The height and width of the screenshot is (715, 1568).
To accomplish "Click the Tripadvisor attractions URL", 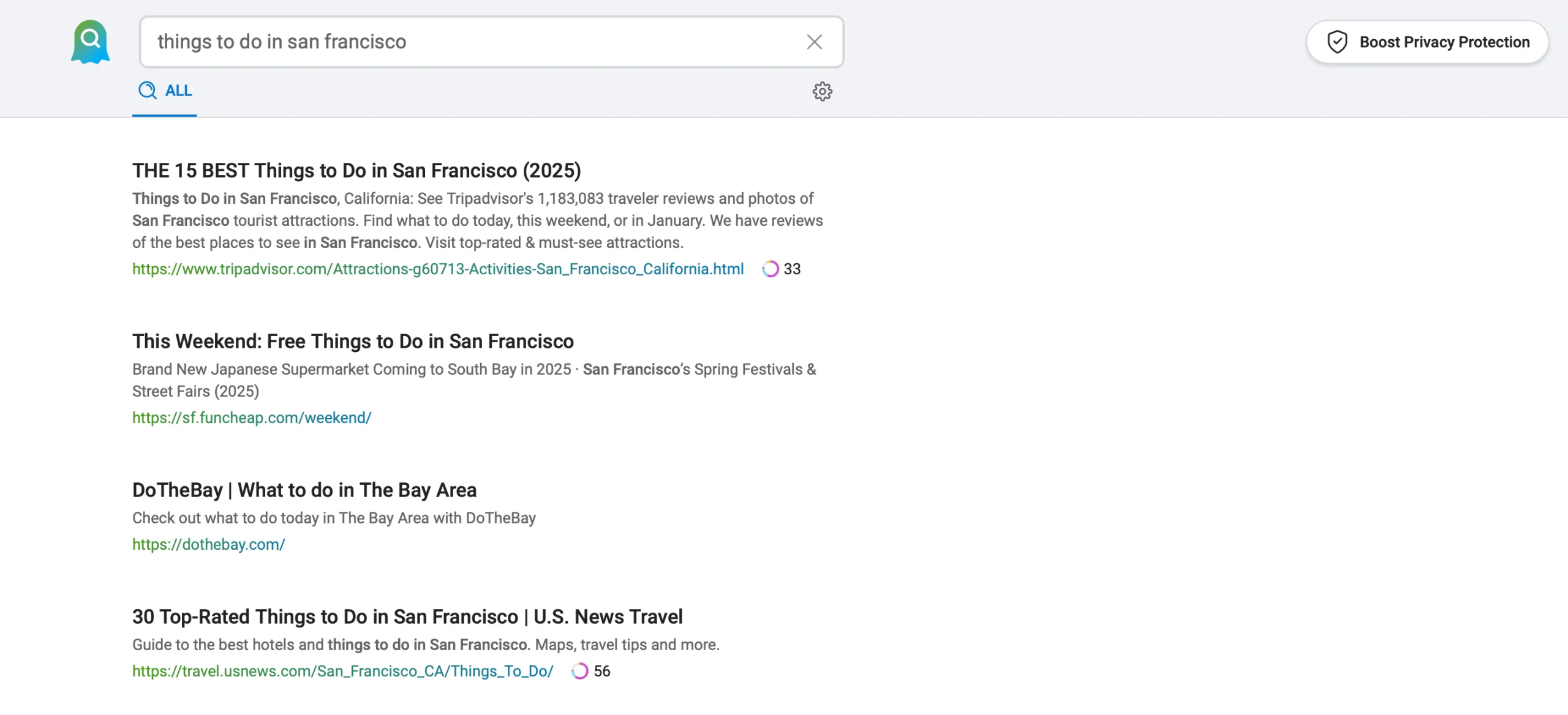I will (x=437, y=269).
